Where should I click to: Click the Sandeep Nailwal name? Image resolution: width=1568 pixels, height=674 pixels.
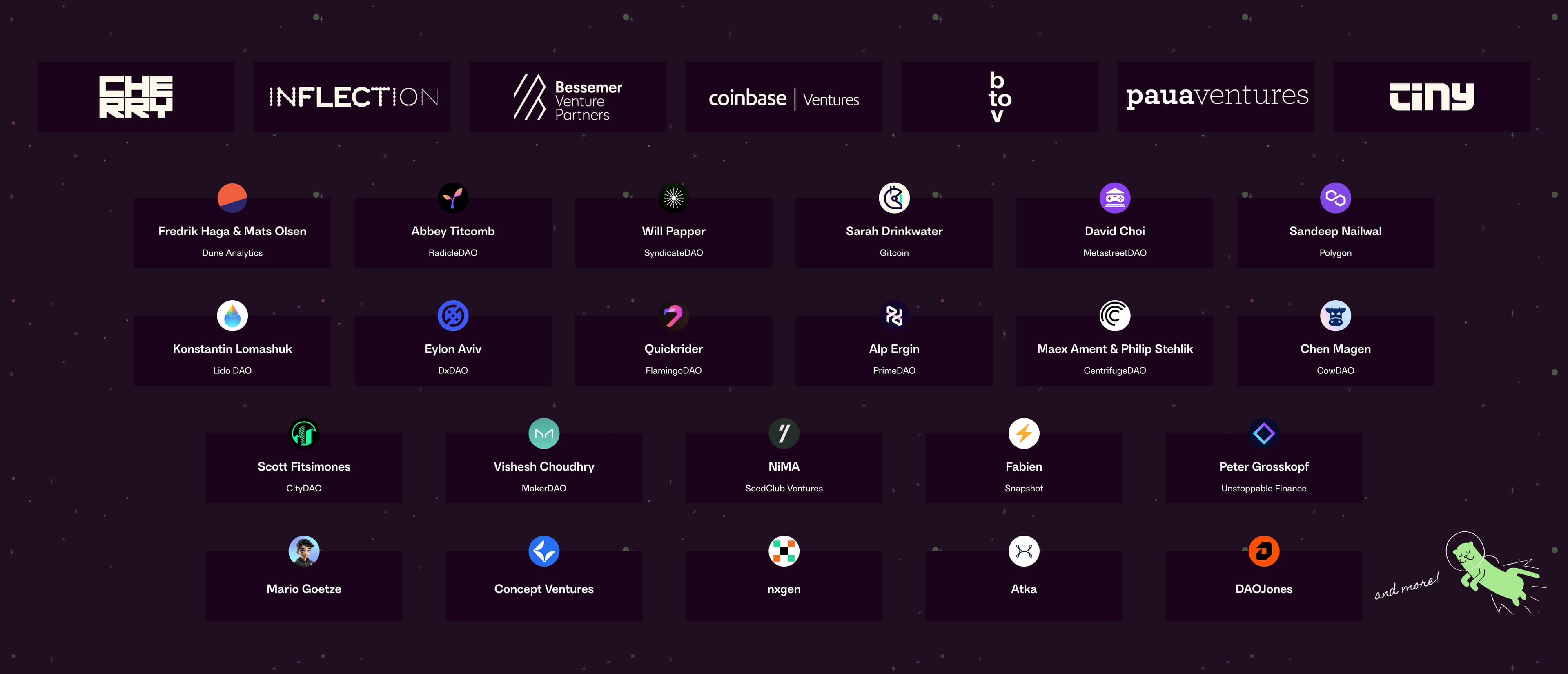(x=1336, y=231)
